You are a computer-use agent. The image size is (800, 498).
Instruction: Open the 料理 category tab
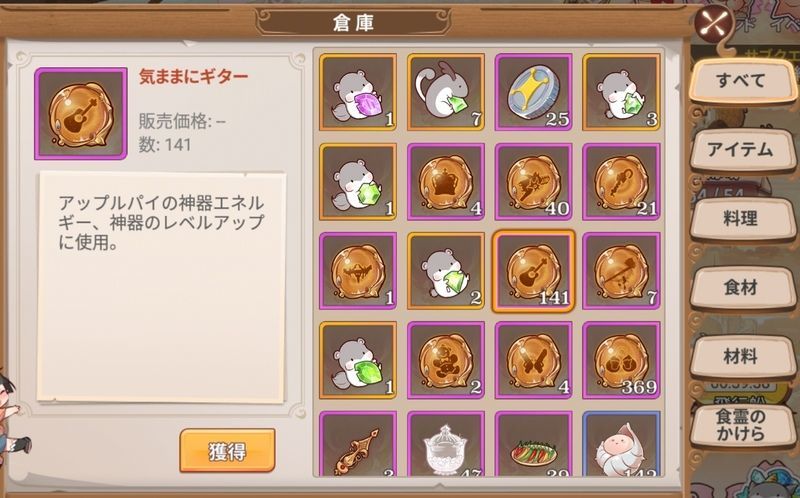tap(740, 219)
